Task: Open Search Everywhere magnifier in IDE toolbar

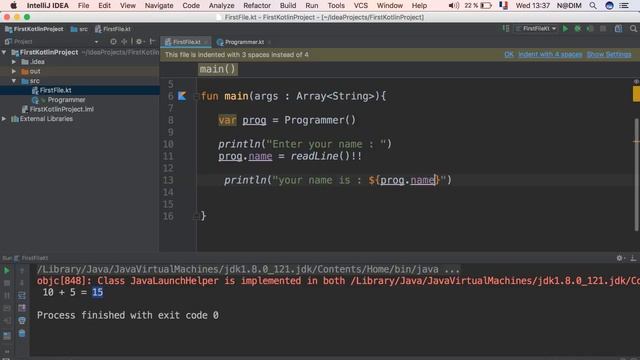Action: (633, 29)
